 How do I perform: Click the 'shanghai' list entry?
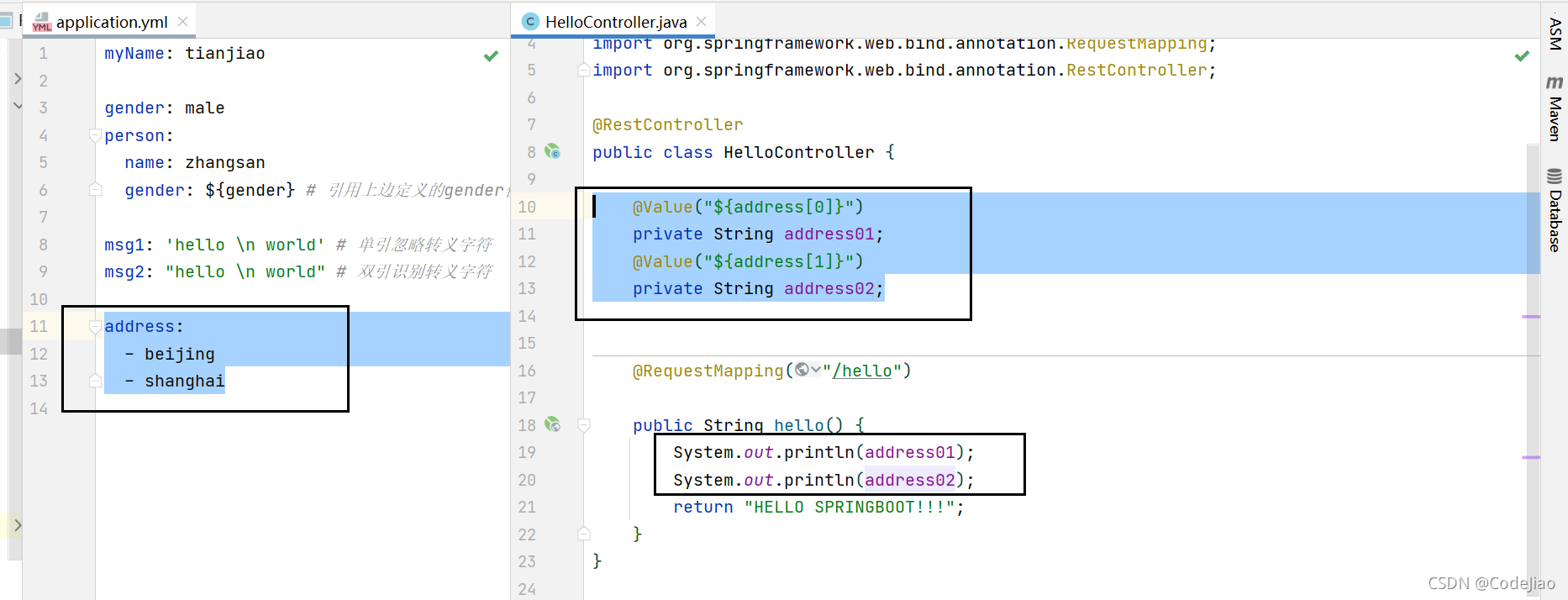pos(185,381)
